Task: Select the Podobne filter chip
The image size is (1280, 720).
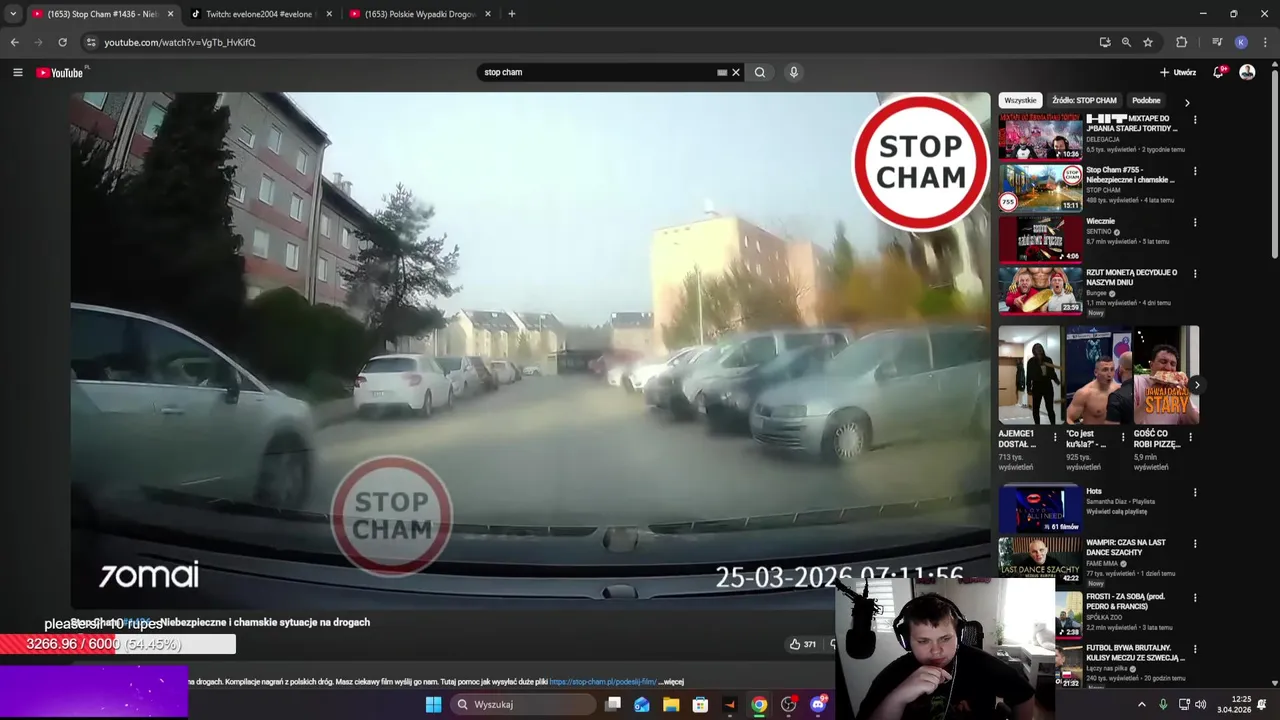Action: [x=1146, y=101]
